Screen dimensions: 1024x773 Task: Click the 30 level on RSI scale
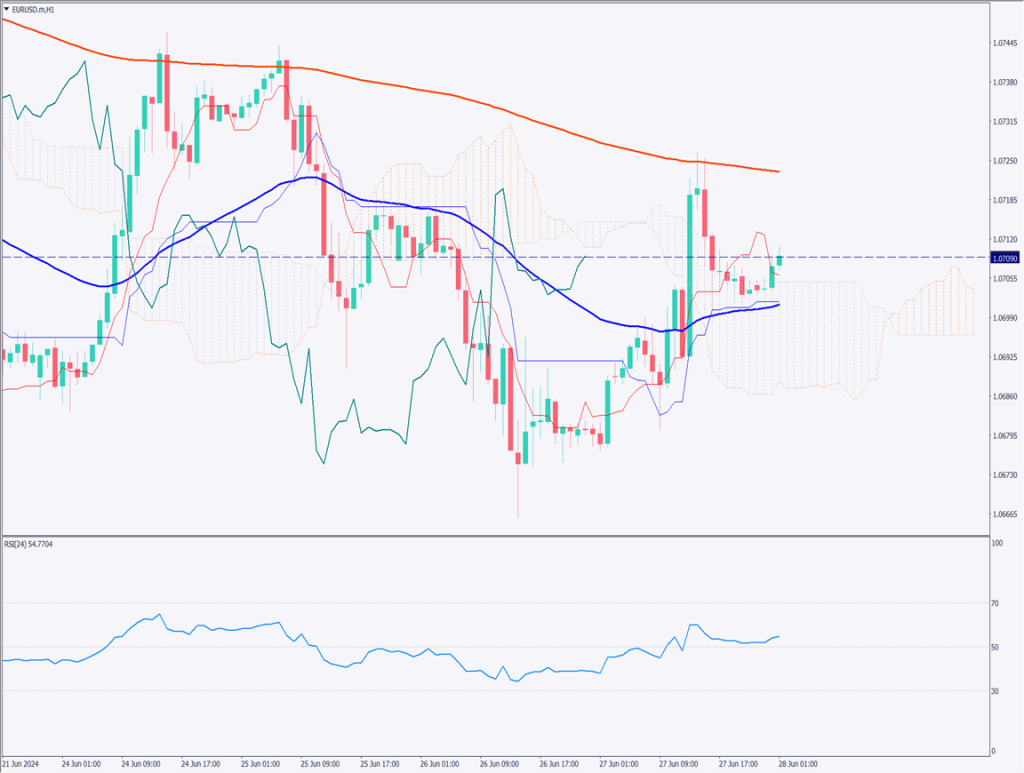click(995, 691)
